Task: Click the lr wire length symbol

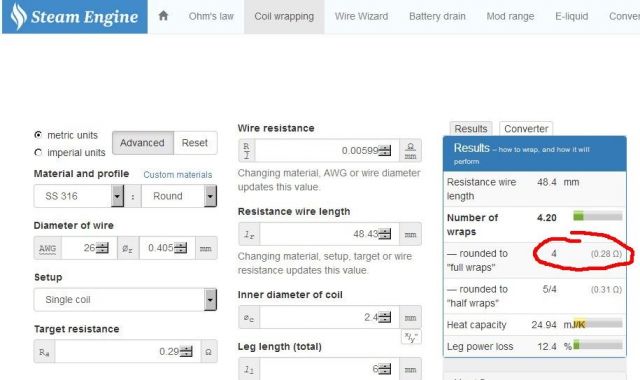Action: point(249,234)
